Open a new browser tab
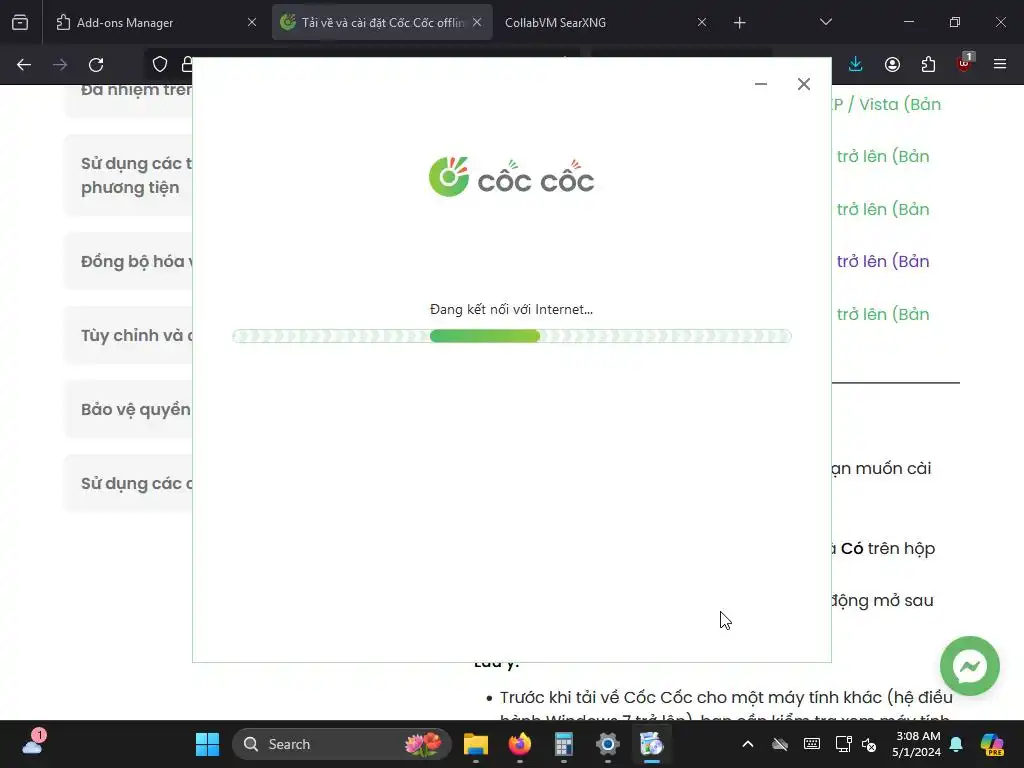The image size is (1024, 768). (x=739, y=23)
